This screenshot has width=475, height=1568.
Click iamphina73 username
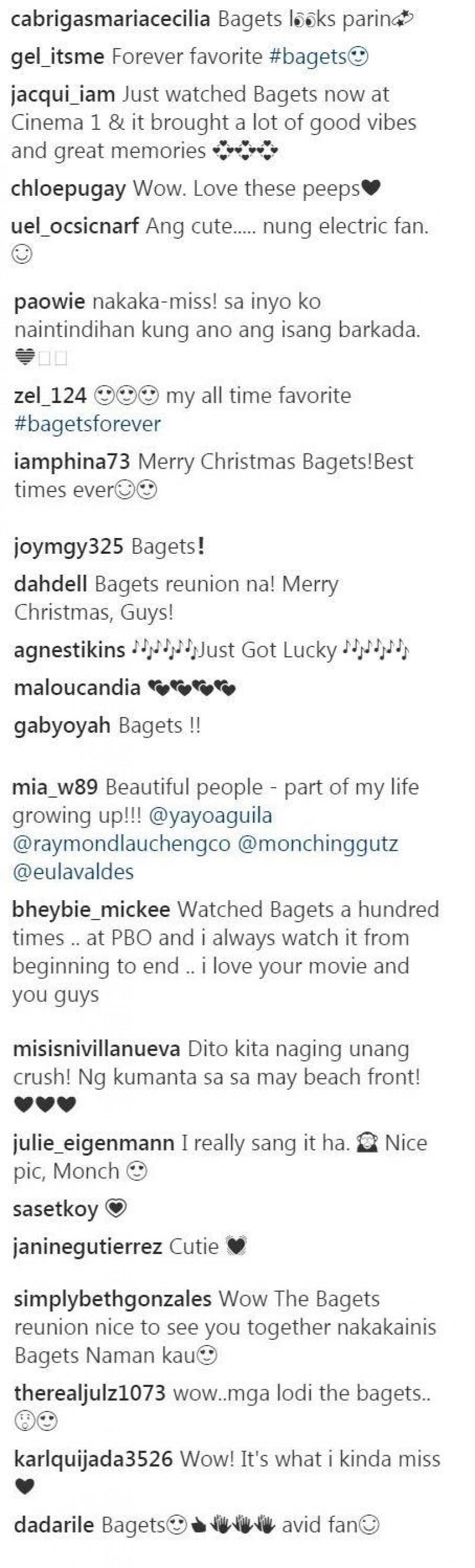coord(72,462)
